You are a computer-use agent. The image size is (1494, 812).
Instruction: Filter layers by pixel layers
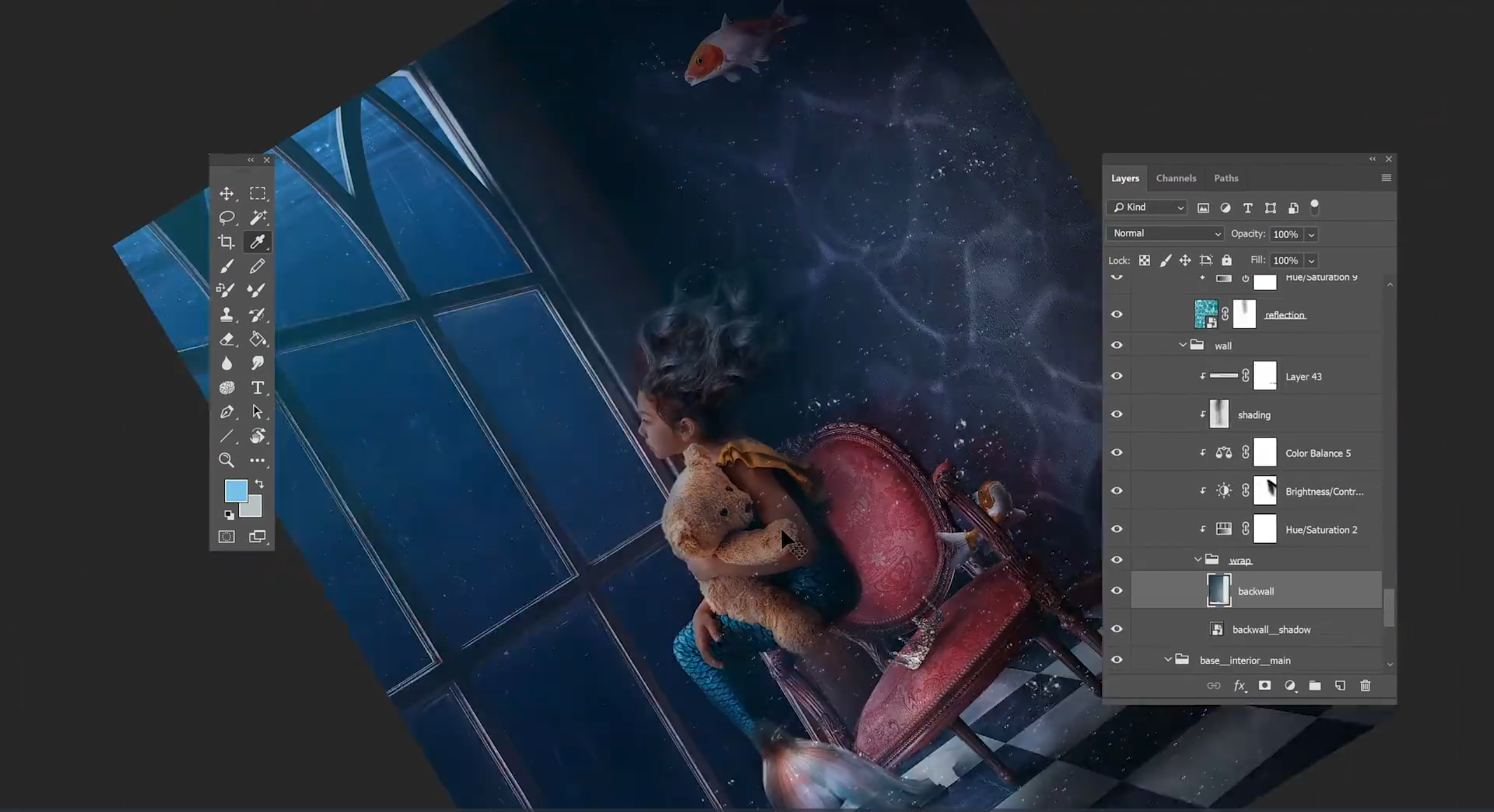tap(1203, 208)
